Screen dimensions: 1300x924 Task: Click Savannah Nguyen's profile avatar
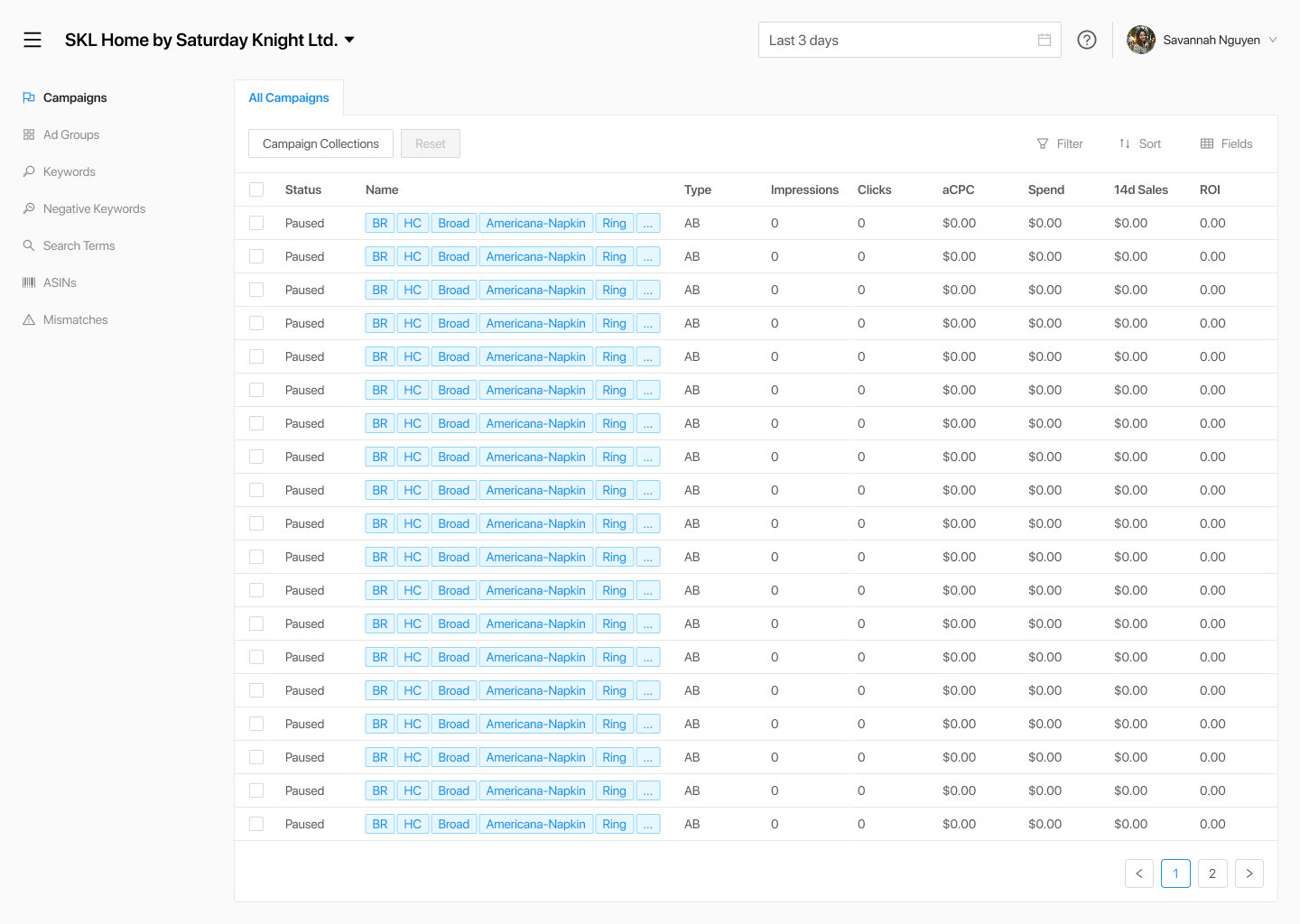(x=1141, y=40)
